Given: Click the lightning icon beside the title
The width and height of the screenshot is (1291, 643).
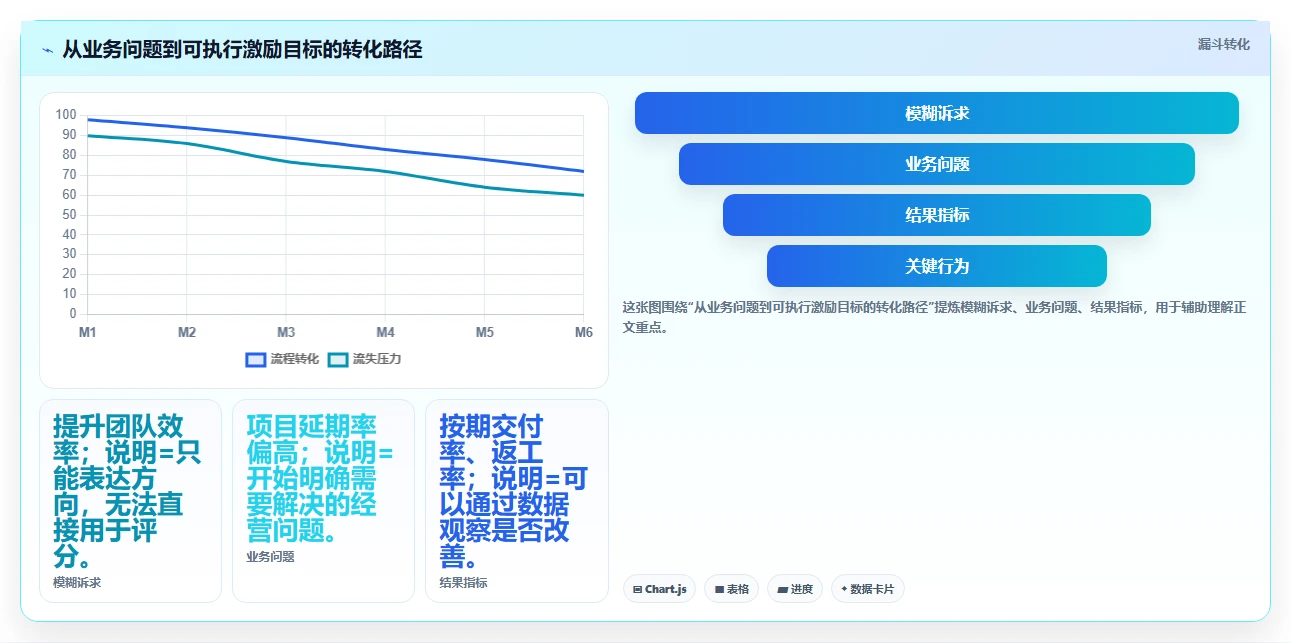Looking at the screenshot, I should tap(47, 50).
